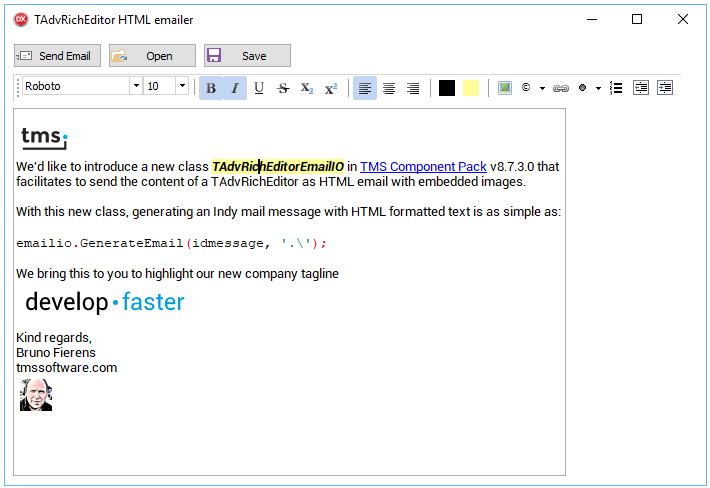Select the portrait photo in the signature
This screenshot has width=710, height=488.
[x=36, y=395]
